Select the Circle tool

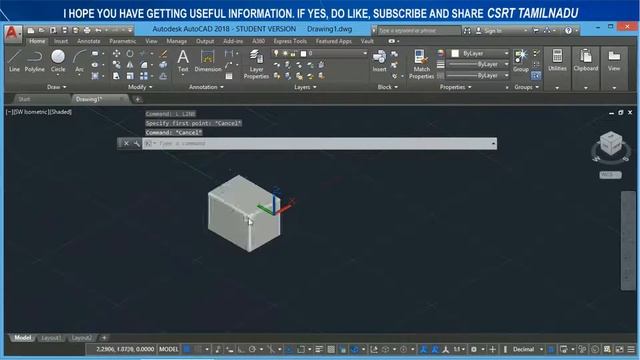58,61
